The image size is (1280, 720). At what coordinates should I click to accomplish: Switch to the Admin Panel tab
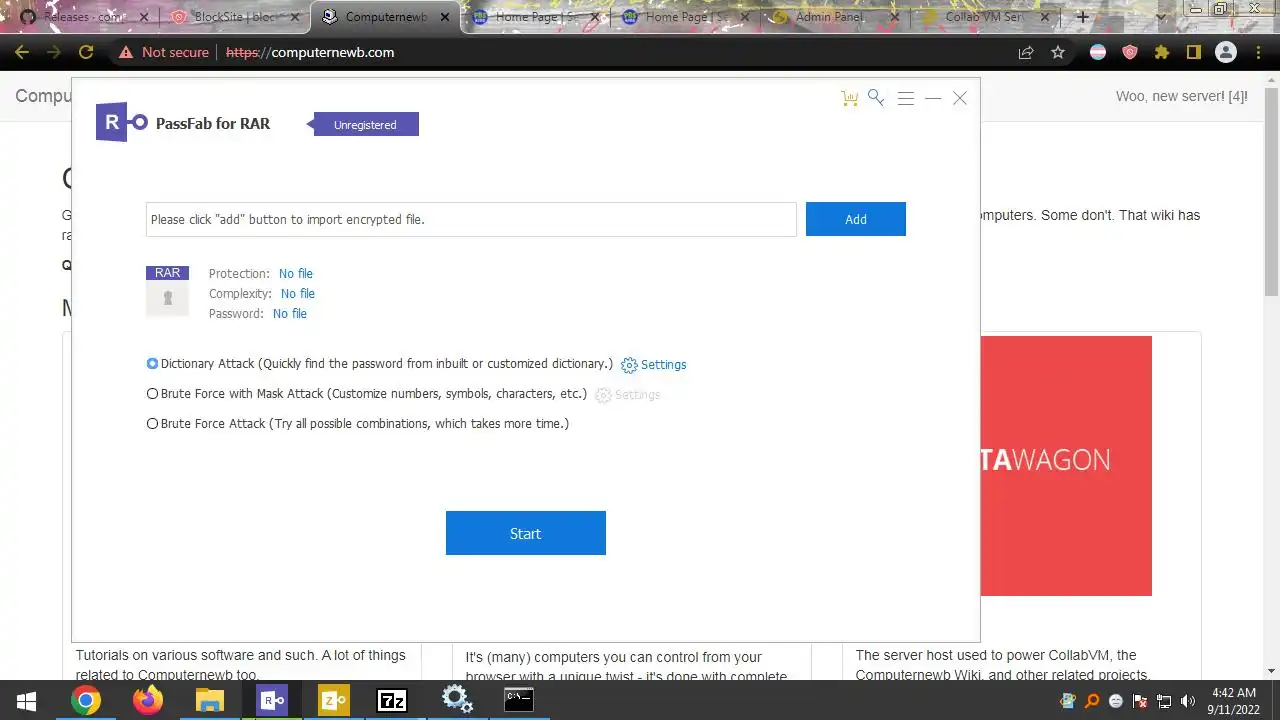(x=836, y=17)
